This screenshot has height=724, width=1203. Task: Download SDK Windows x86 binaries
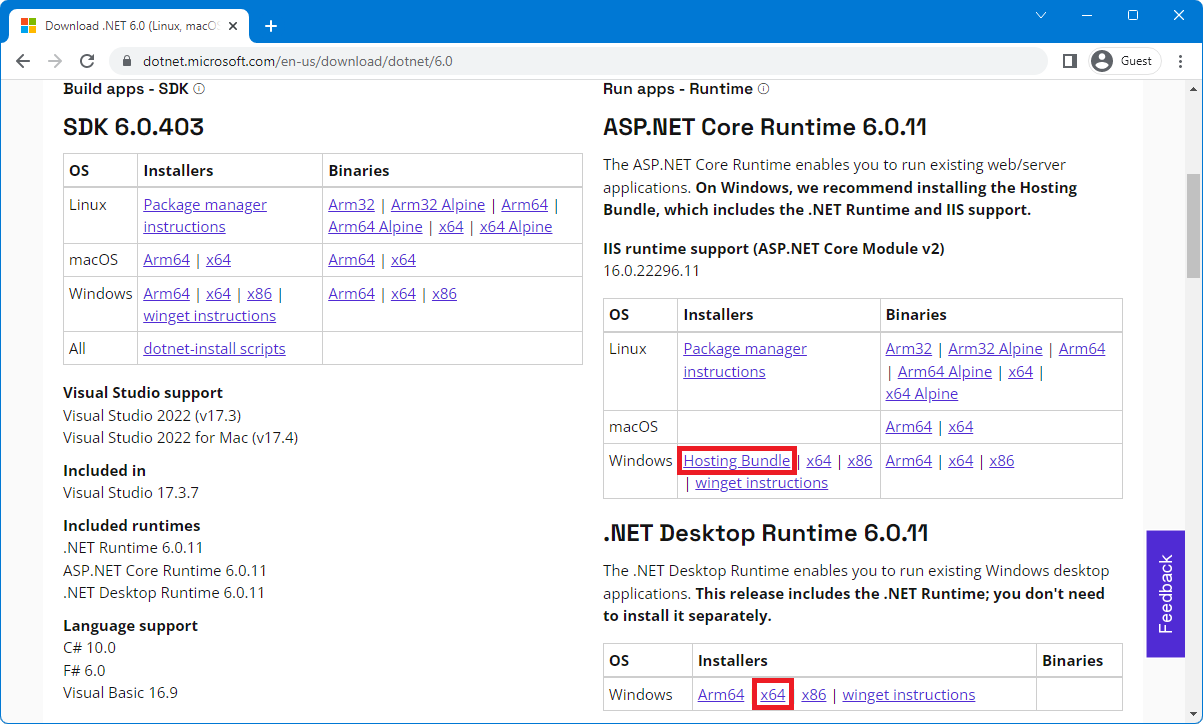[444, 293]
